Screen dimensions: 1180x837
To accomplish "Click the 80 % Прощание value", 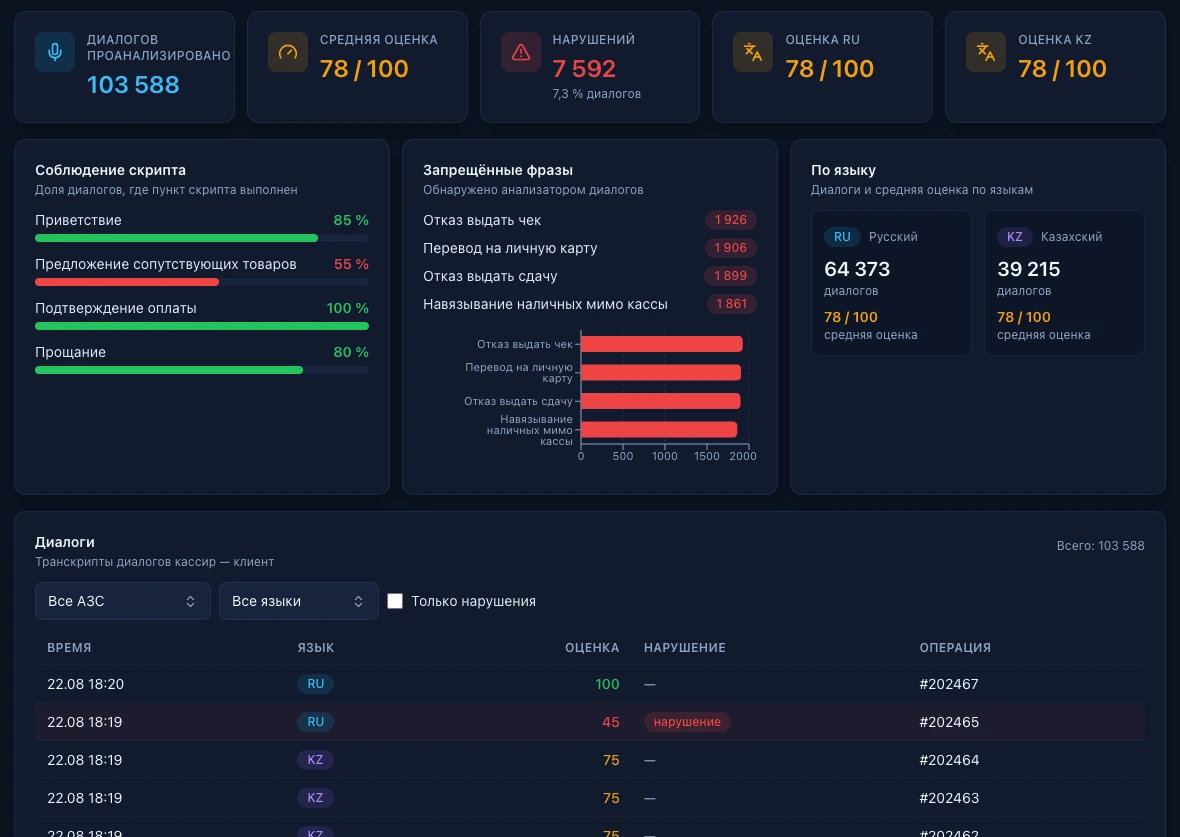I will point(351,352).
